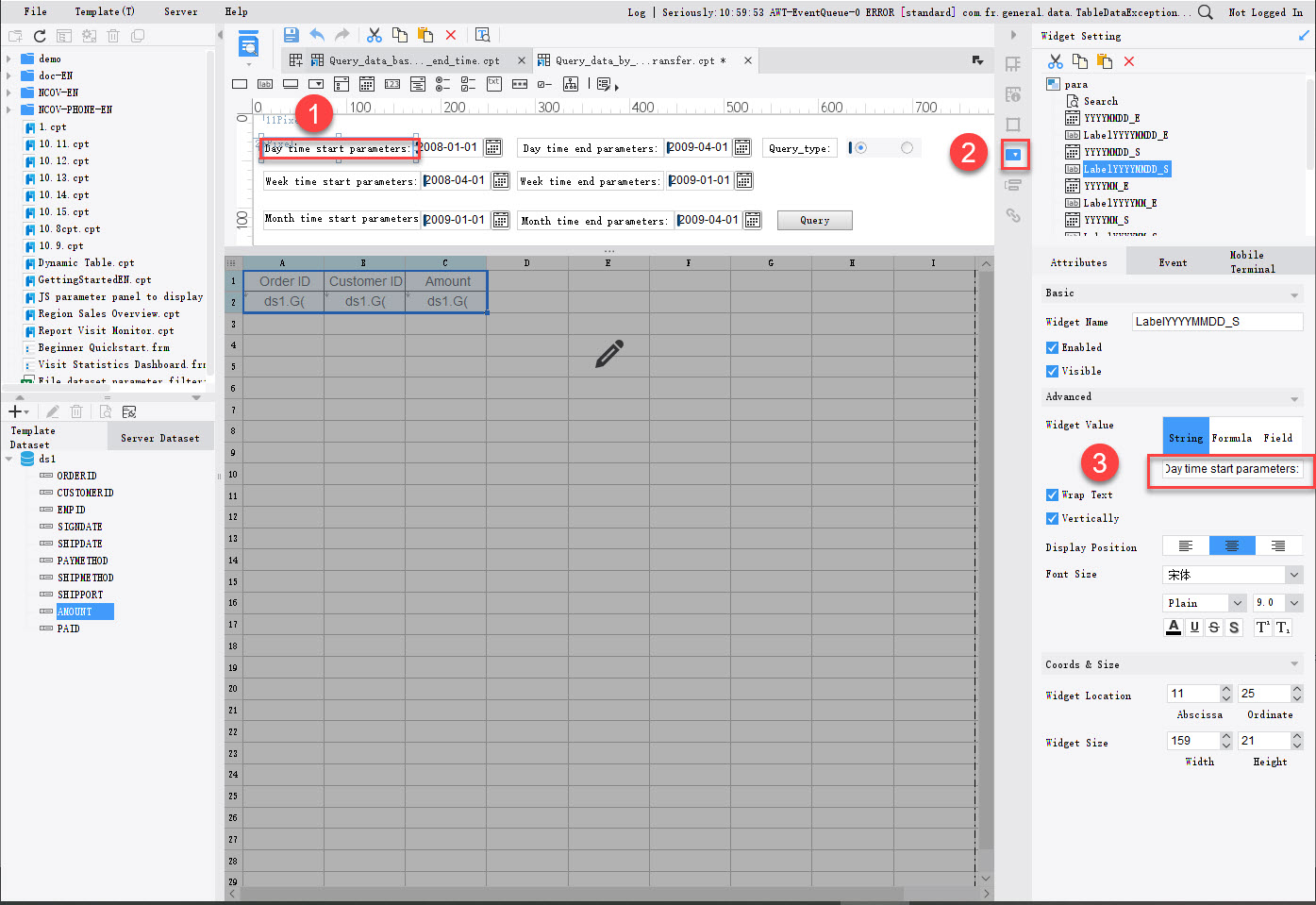Expand the demo folder

pyautogui.click(x=8, y=59)
